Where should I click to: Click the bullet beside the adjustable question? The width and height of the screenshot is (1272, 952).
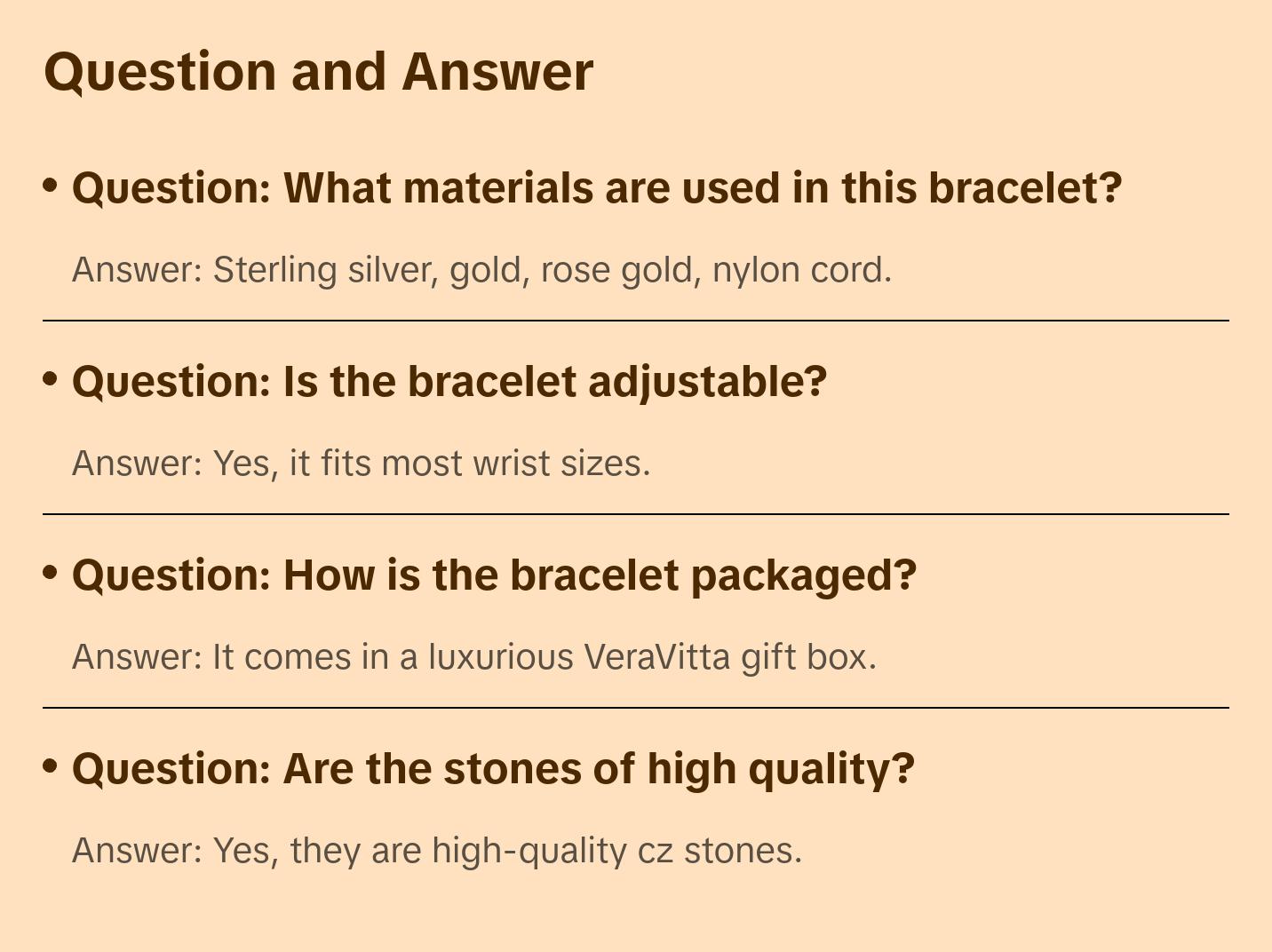51,379
